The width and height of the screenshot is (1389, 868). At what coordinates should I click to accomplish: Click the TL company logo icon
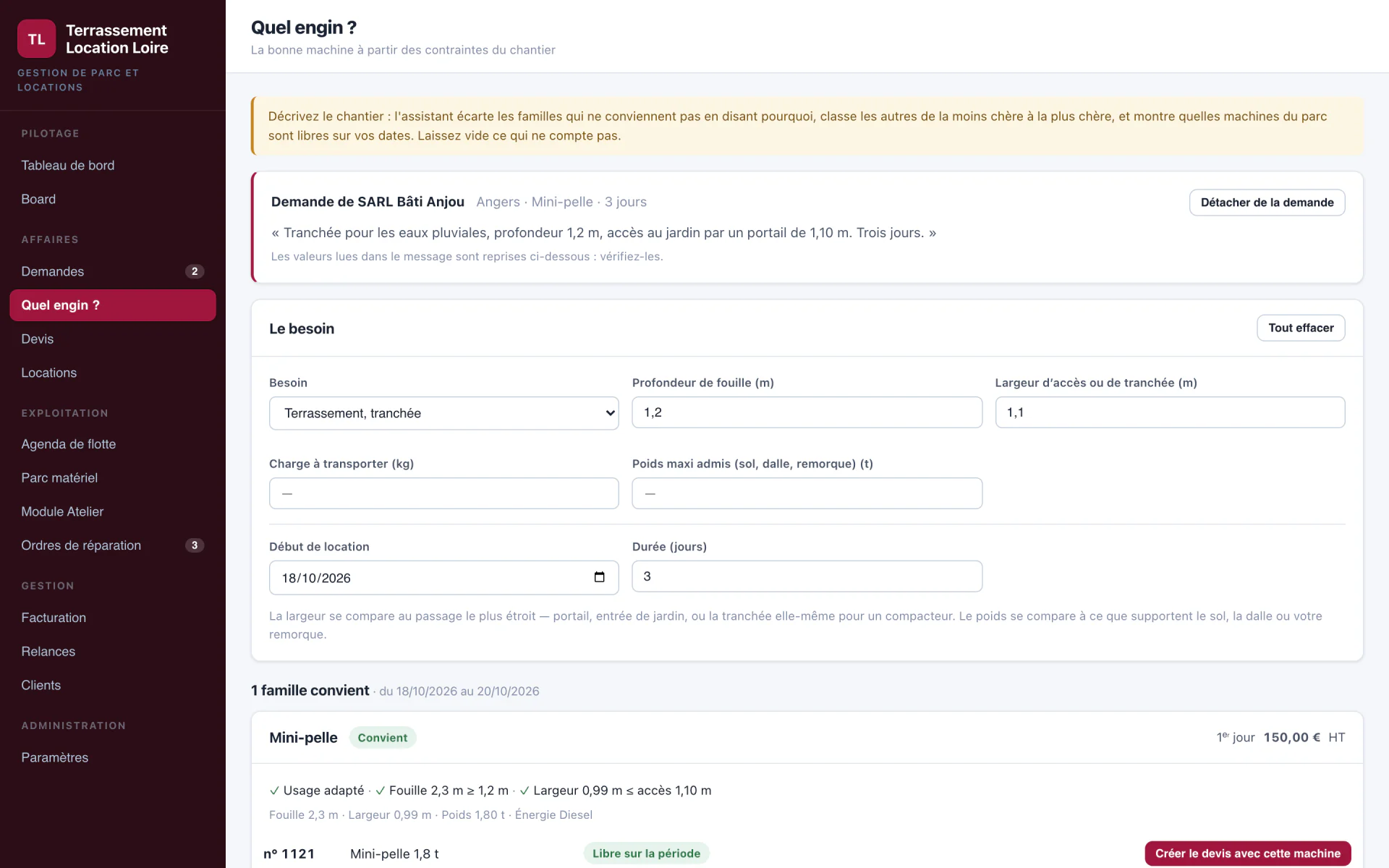pyautogui.click(x=36, y=39)
